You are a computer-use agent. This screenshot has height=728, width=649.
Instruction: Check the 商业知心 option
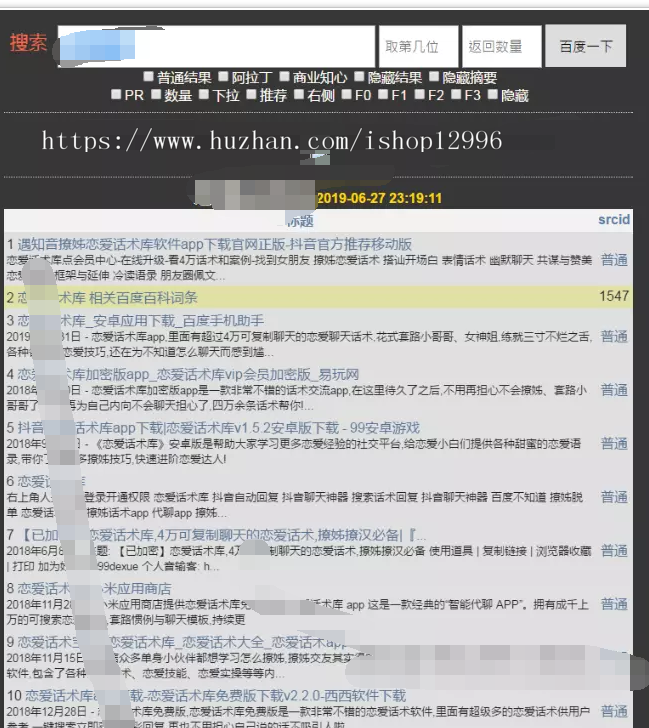(x=284, y=76)
